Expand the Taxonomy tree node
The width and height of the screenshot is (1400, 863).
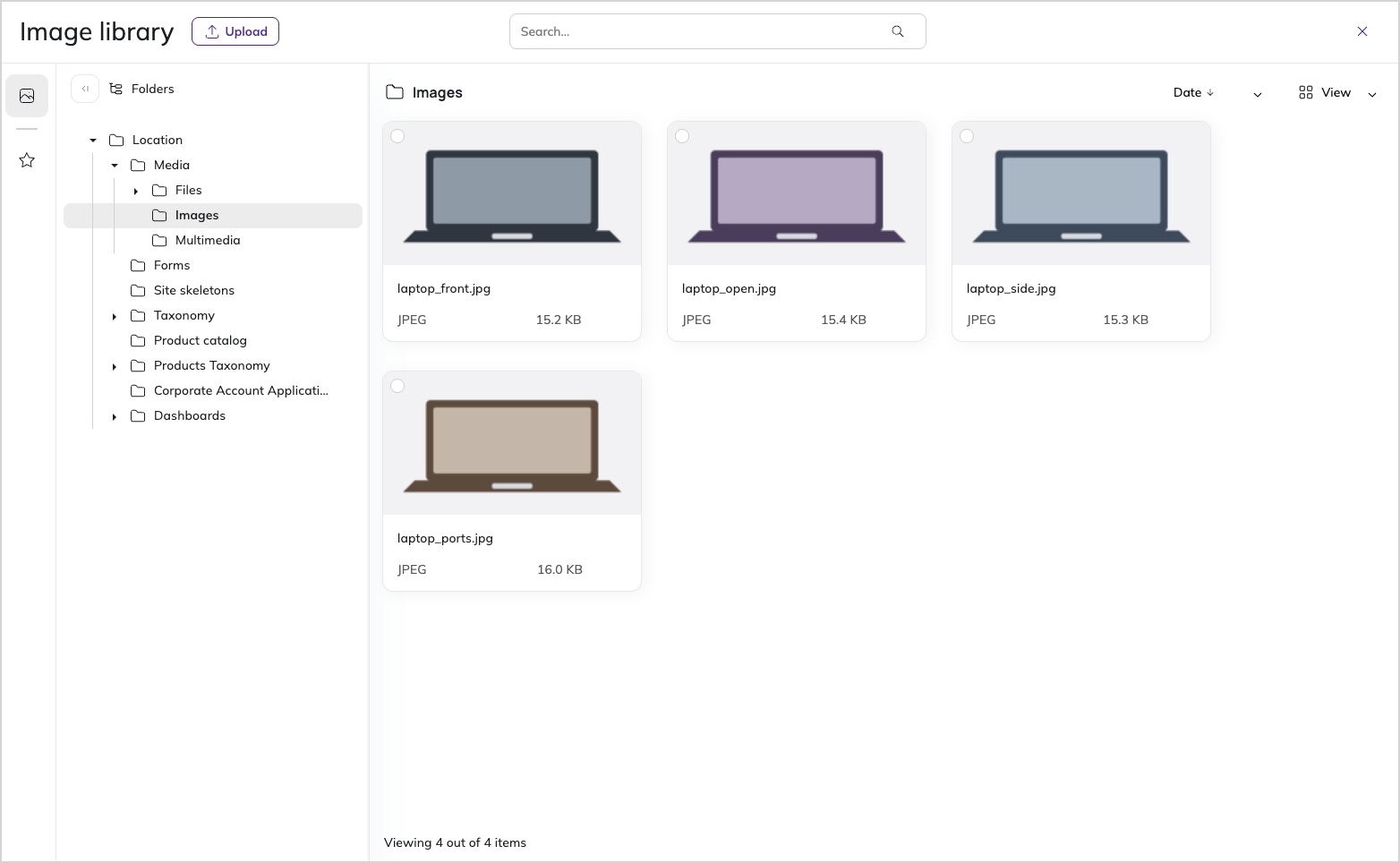tap(115, 316)
